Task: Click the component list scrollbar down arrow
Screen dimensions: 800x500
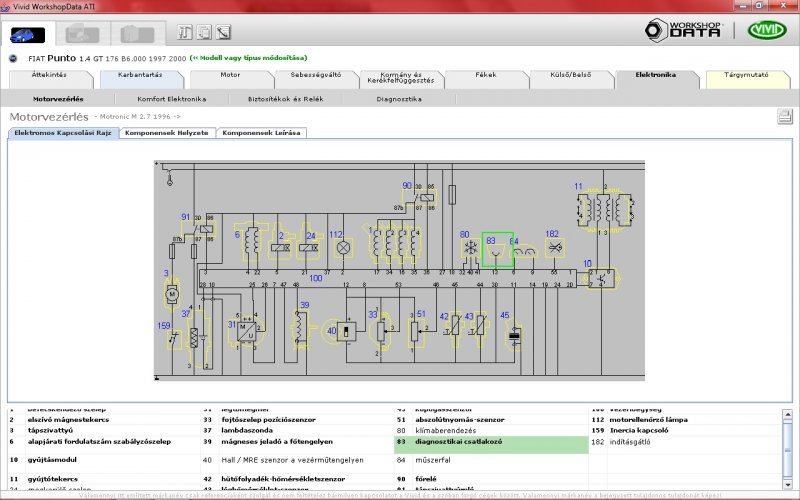Action: click(x=788, y=484)
